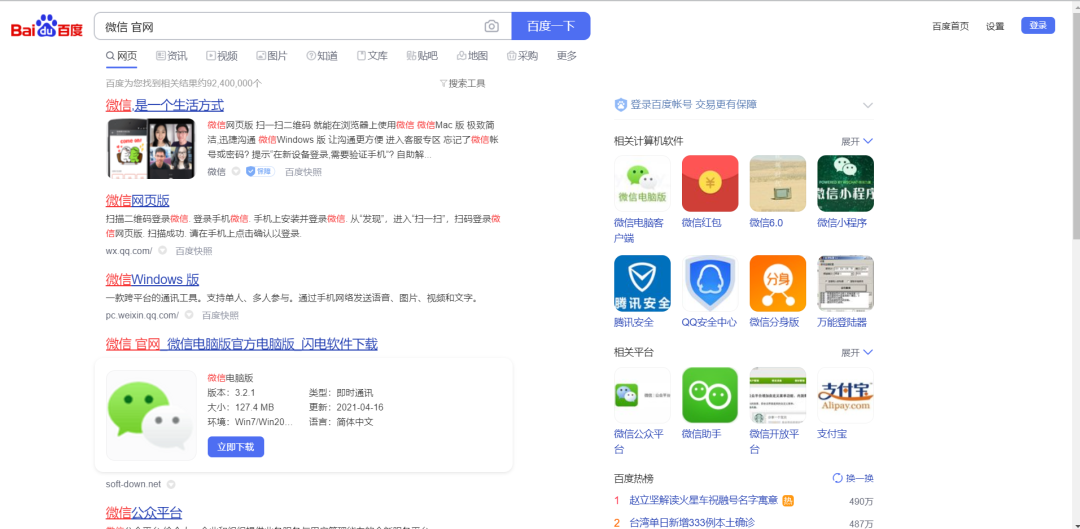The width and height of the screenshot is (1080, 529).
Task: Open result 微信,是一个生活方式
Action: (165, 105)
